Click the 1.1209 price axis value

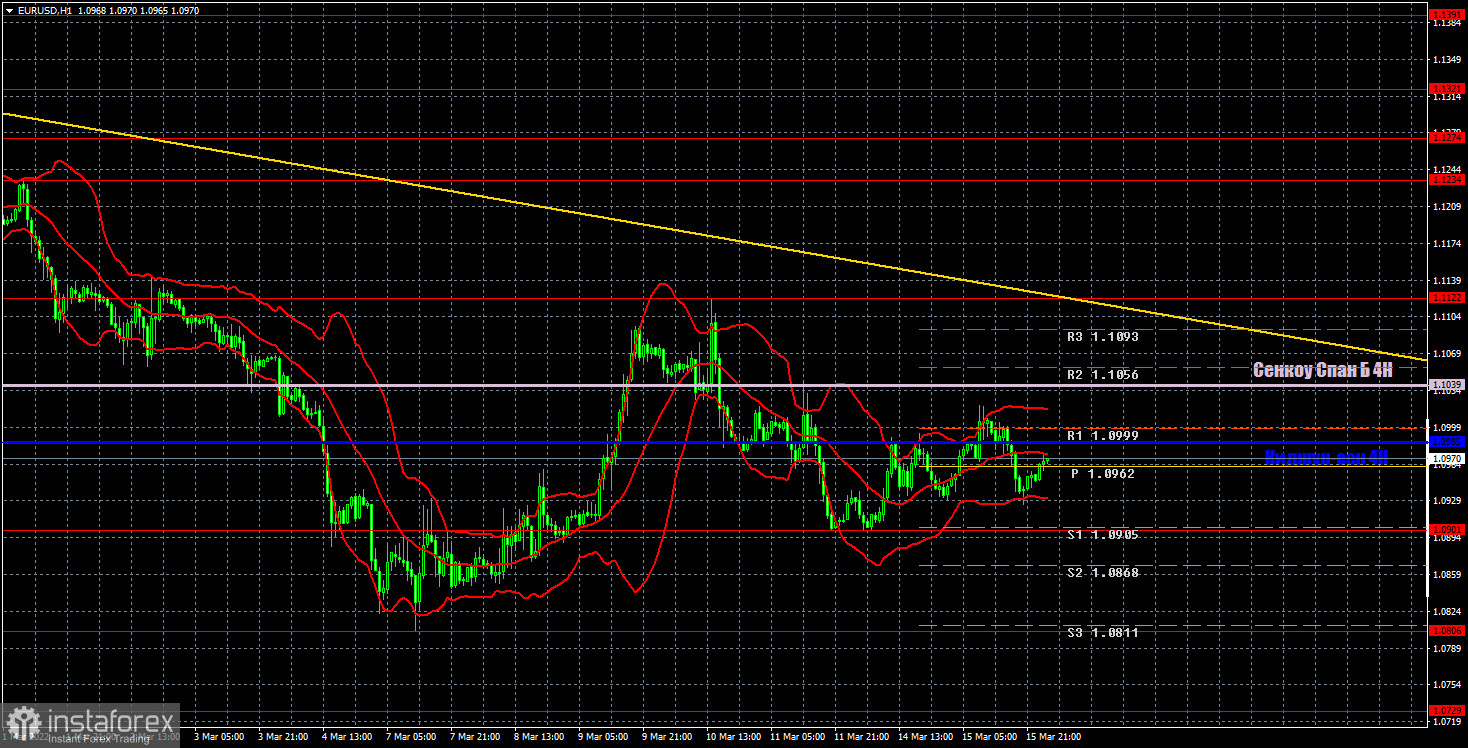tap(1448, 207)
